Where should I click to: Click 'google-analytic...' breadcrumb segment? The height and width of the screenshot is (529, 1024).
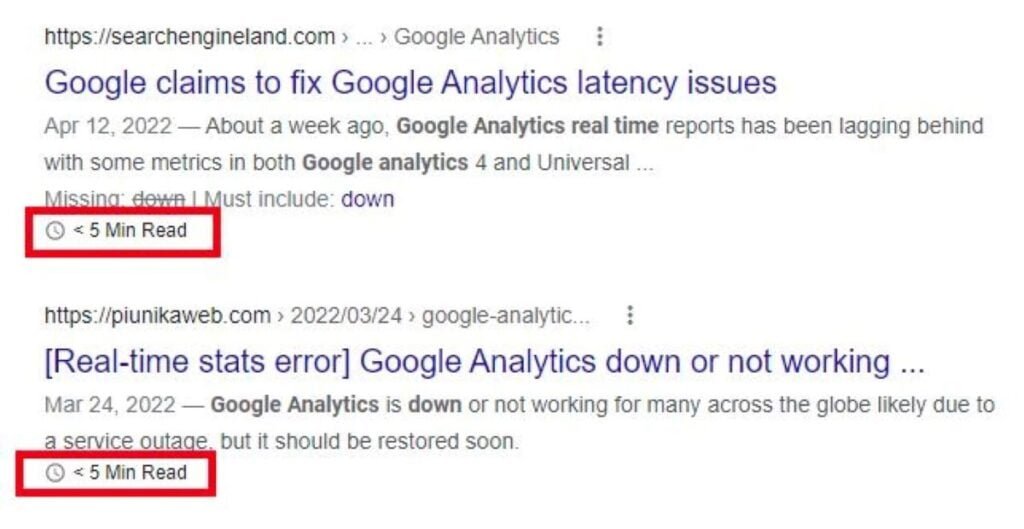505,316
